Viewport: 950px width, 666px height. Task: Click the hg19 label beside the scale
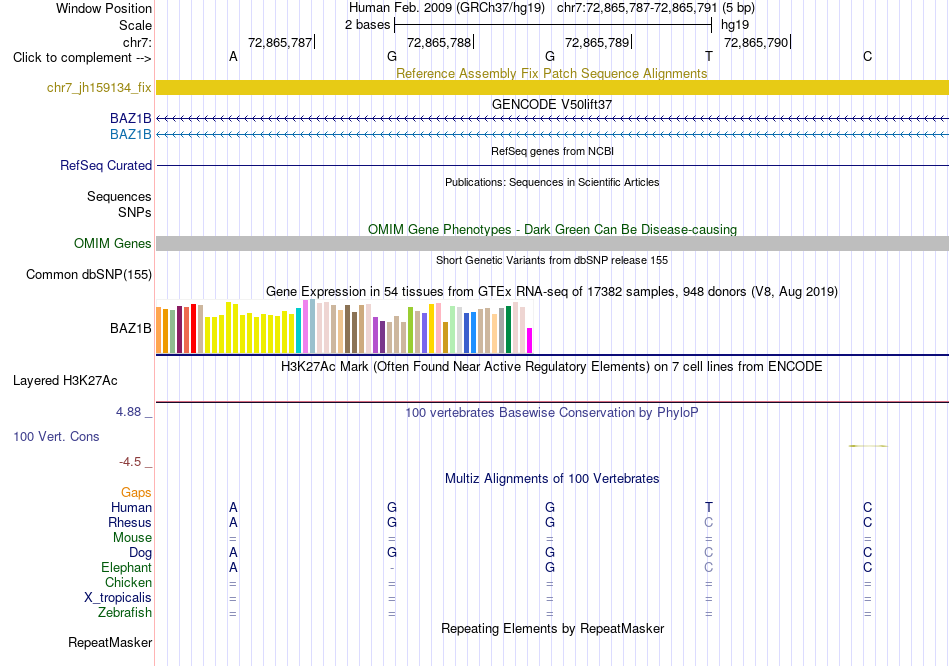(x=735, y=25)
